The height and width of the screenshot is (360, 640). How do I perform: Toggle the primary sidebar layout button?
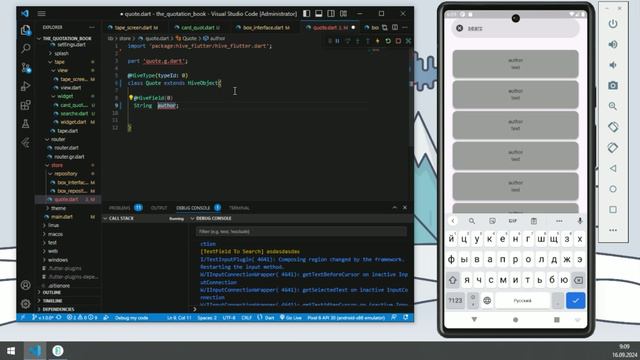click(307, 13)
